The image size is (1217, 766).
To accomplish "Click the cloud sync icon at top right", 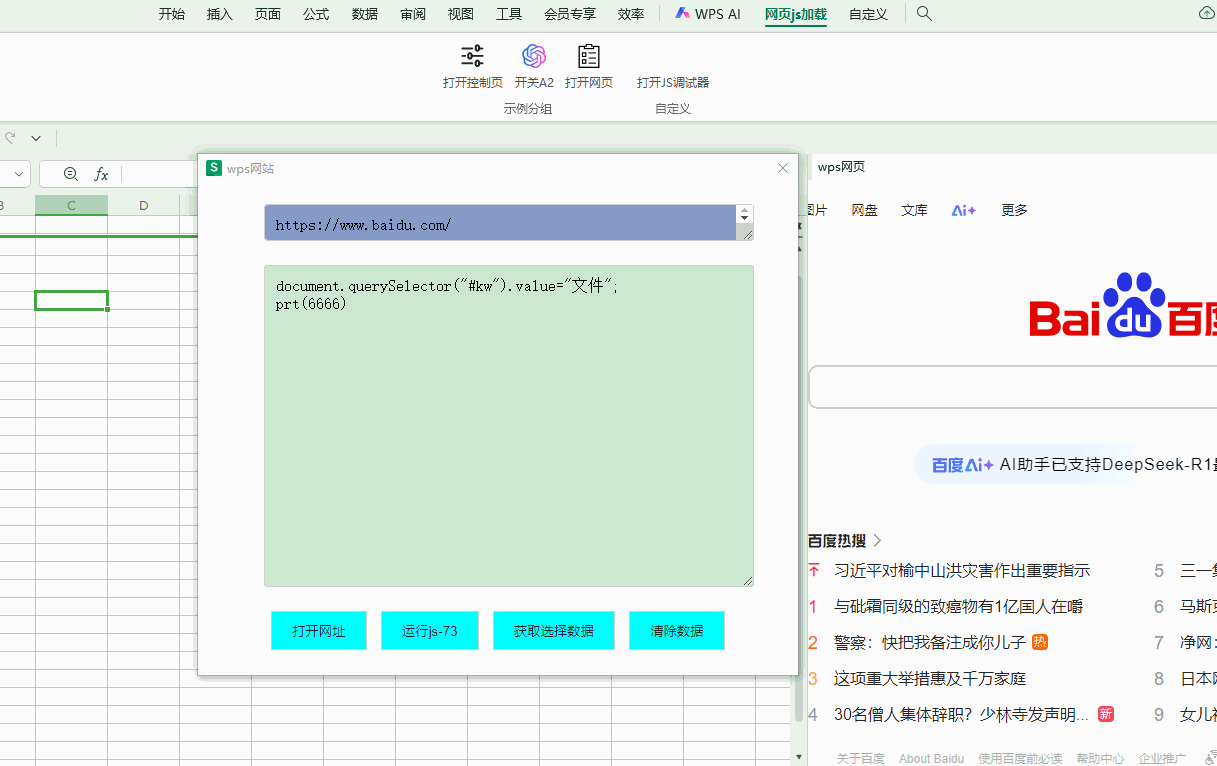I will [x=1206, y=13].
